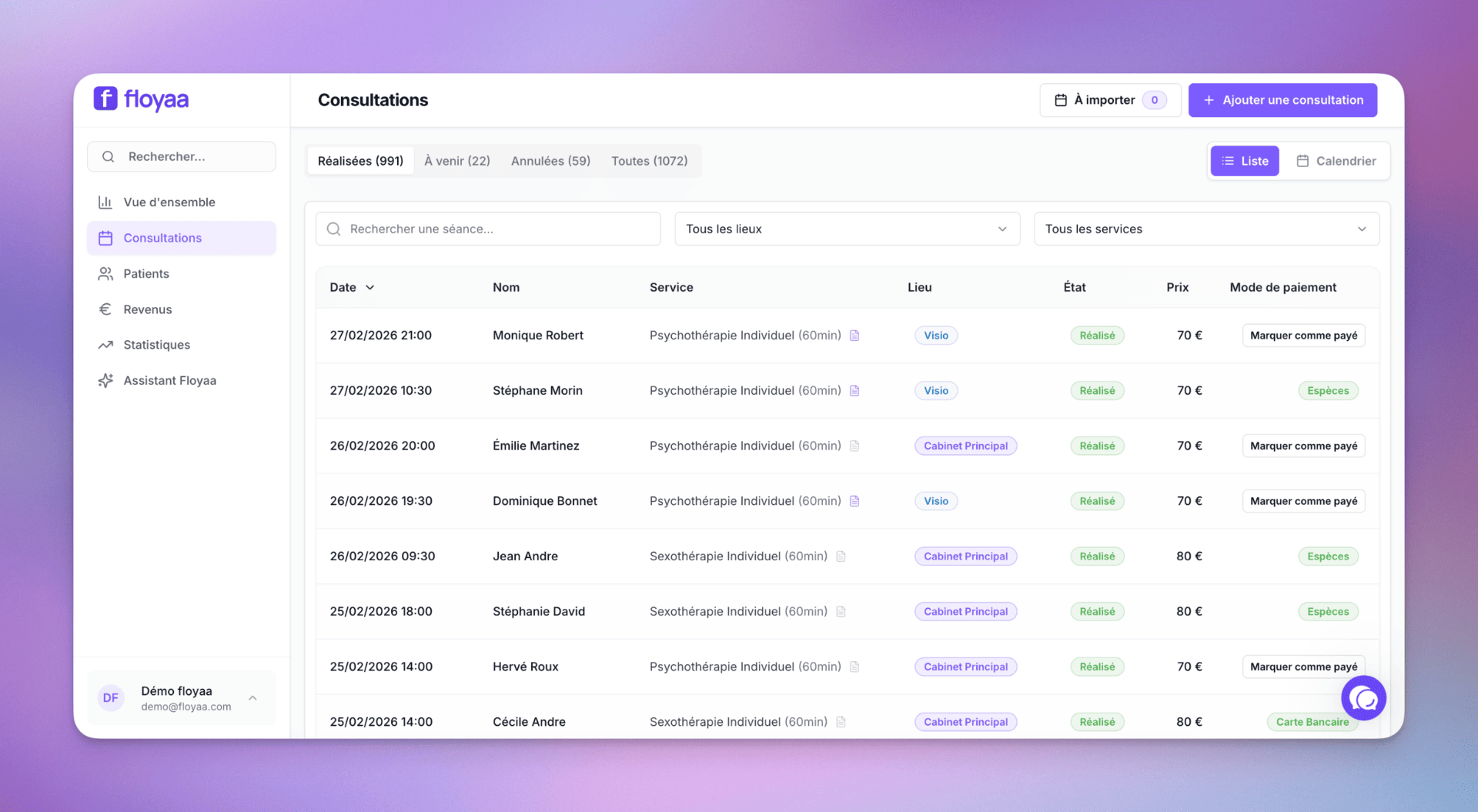
Task: Open the chat support bubble
Action: (x=1363, y=698)
